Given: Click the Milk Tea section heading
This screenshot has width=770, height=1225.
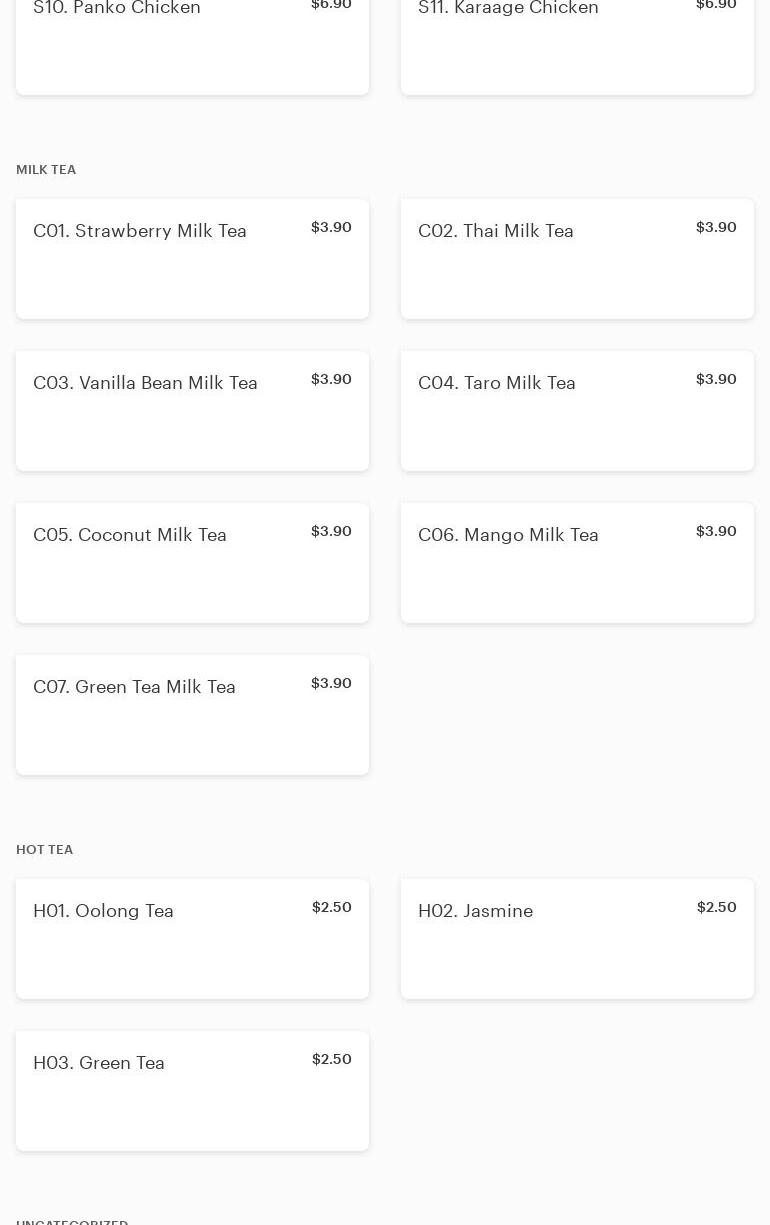Looking at the screenshot, I should 46,170.
